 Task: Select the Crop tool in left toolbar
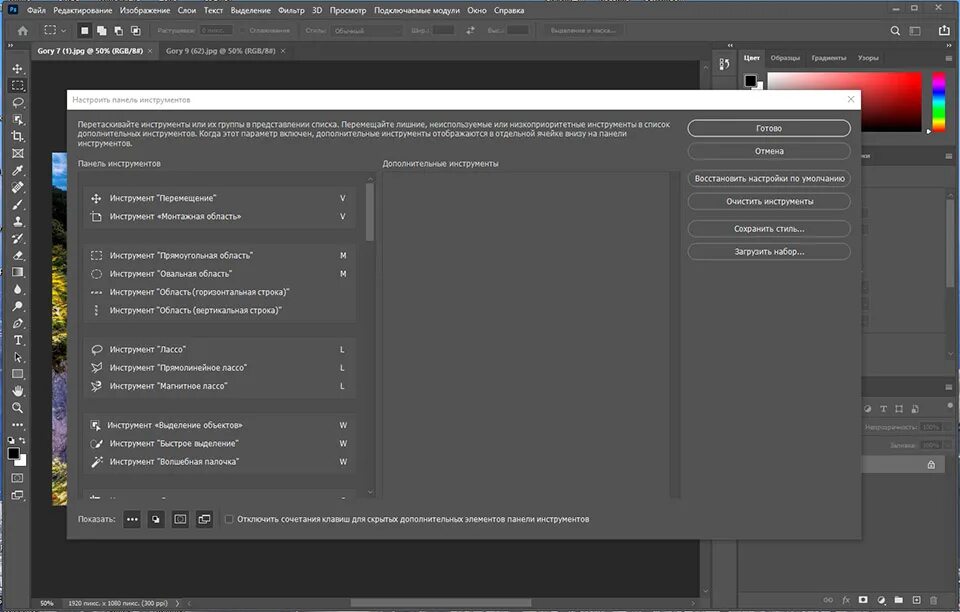[x=18, y=136]
